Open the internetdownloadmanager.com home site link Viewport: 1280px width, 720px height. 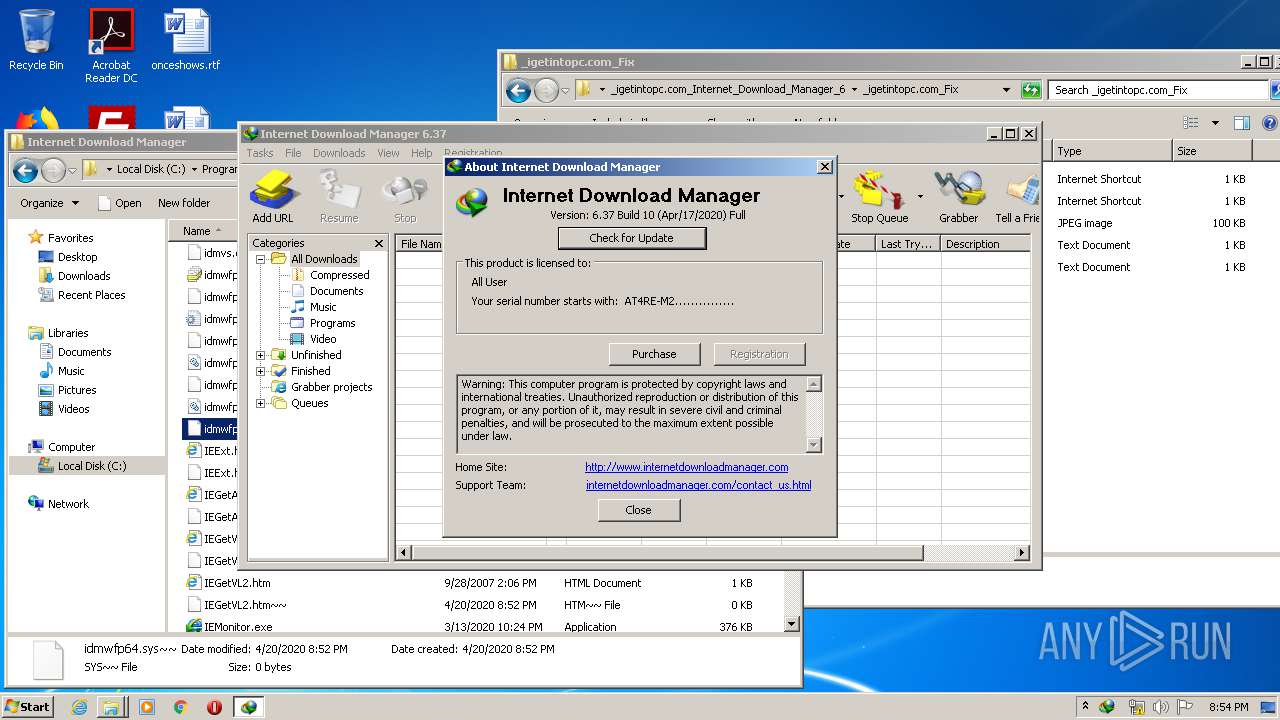(x=687, y=467)
